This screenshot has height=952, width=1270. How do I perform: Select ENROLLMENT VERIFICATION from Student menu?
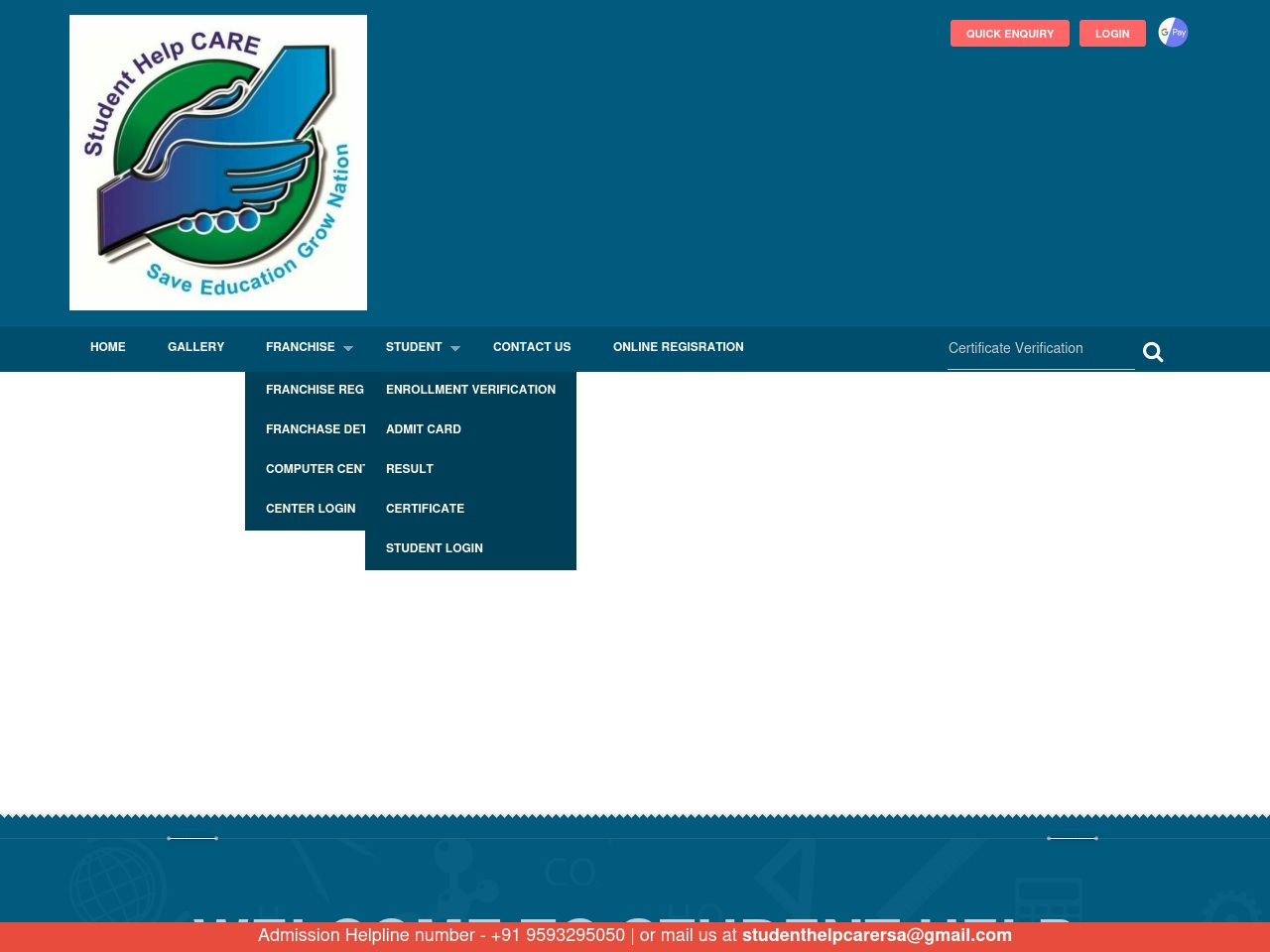tap(470, 390)
